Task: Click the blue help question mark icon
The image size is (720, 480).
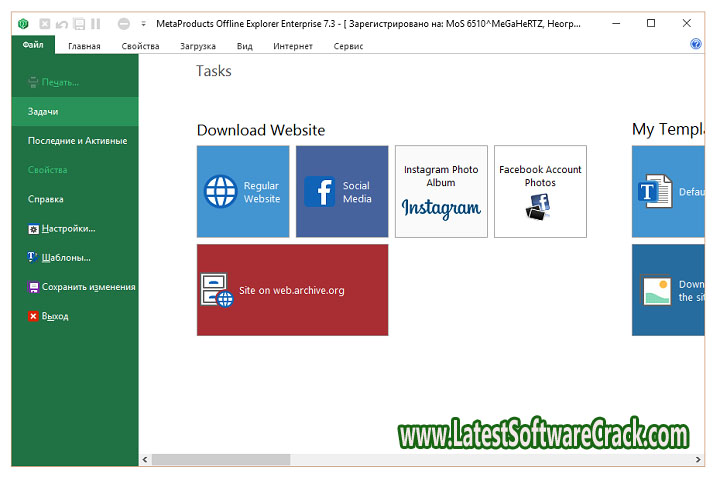Action: coord(696,45)
